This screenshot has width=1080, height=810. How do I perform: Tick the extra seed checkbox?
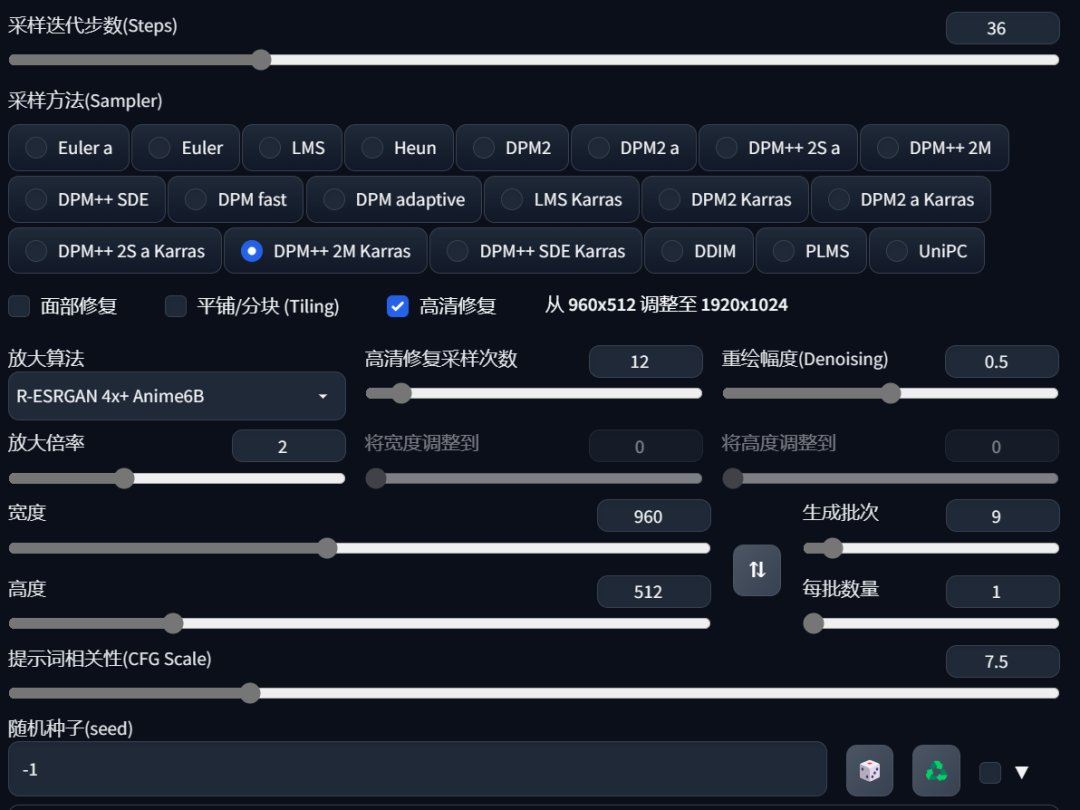click(990, 772)
